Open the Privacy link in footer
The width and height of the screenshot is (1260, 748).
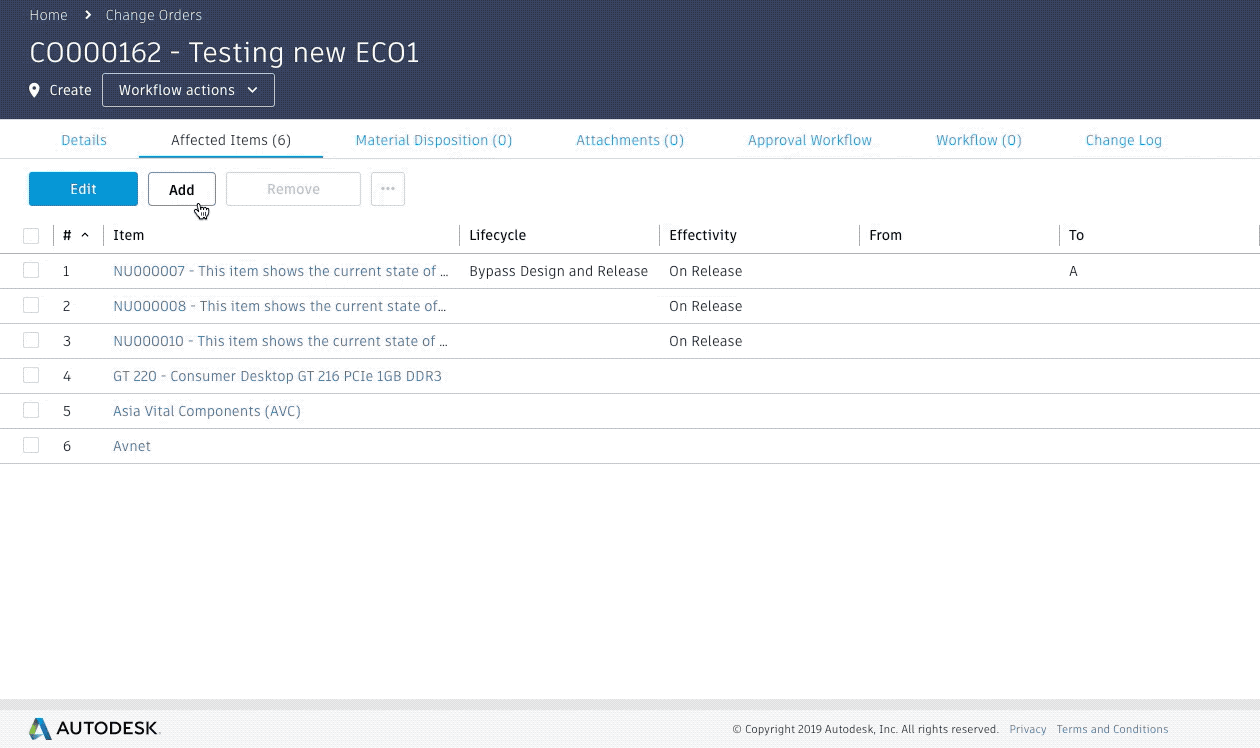[x=1027, y=729]
